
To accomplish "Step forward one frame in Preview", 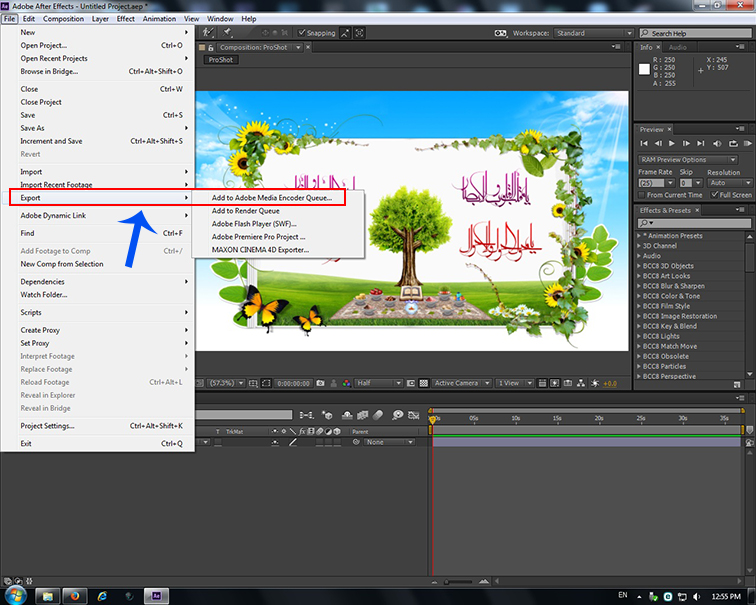I will pyautogui.click(x=686, y=143).
